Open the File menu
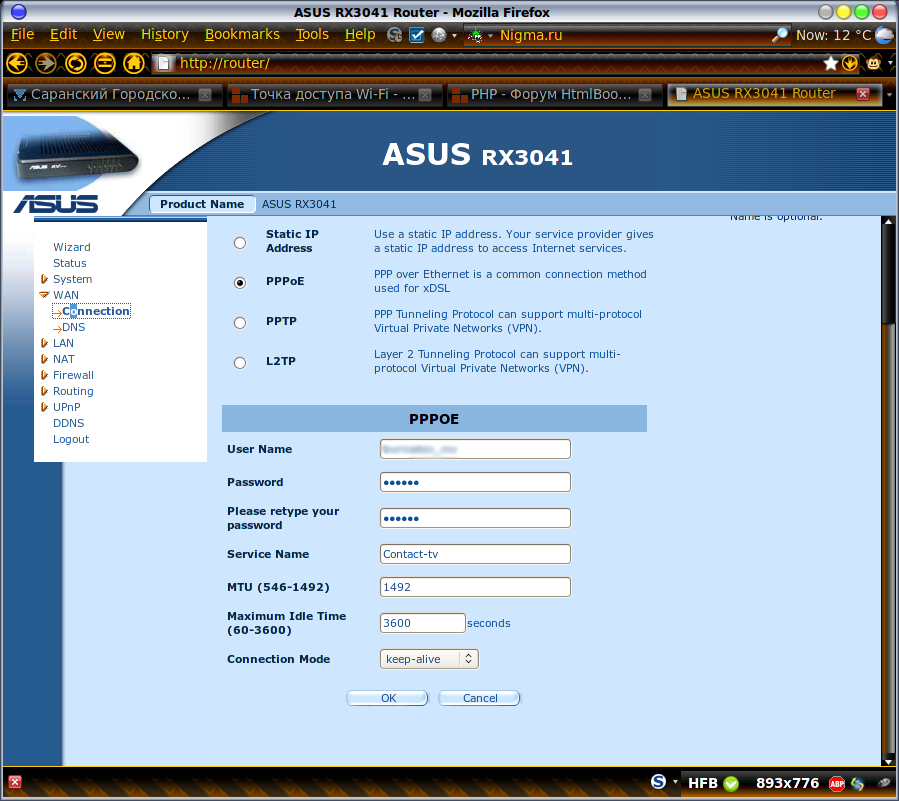Screen dimensions: 899x801 pyautogui.click(x=22, y=35)
